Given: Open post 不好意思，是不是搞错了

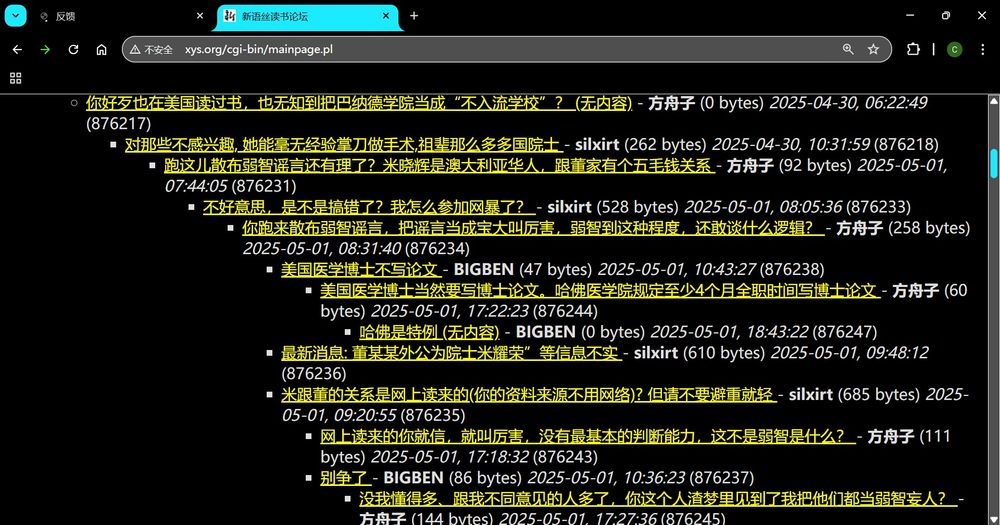Looking at the screenshot, I should click(369, 207).
